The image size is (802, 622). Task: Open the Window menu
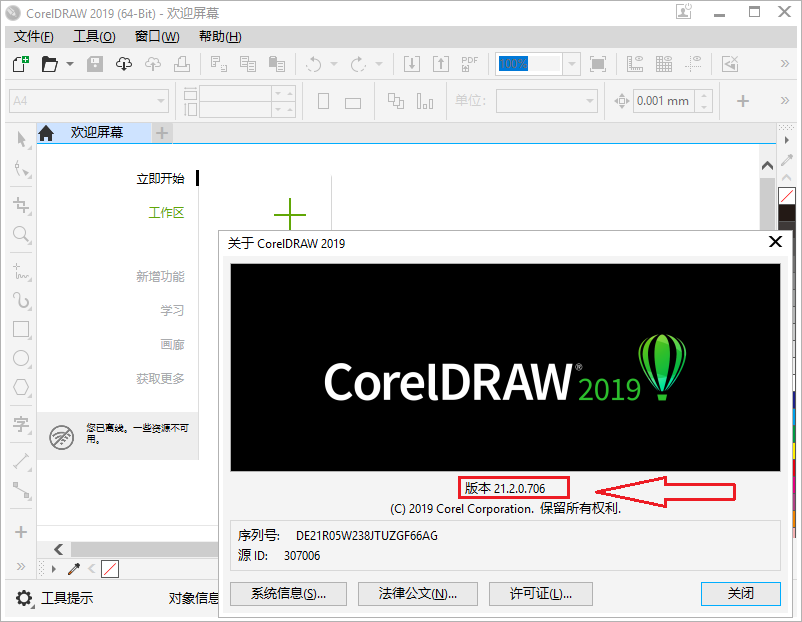click(x=157, y=36)
